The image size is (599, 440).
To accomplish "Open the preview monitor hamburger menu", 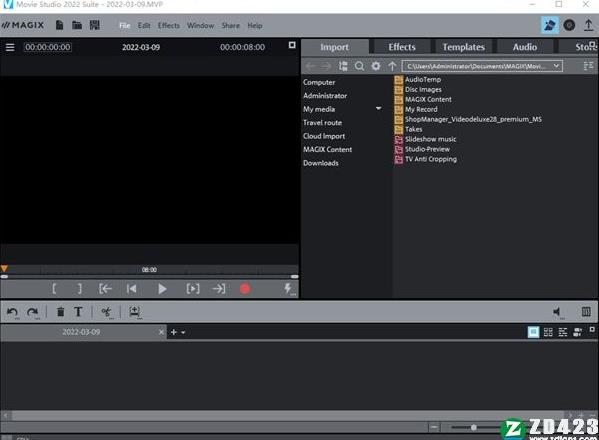I will (x=10, y=47).
